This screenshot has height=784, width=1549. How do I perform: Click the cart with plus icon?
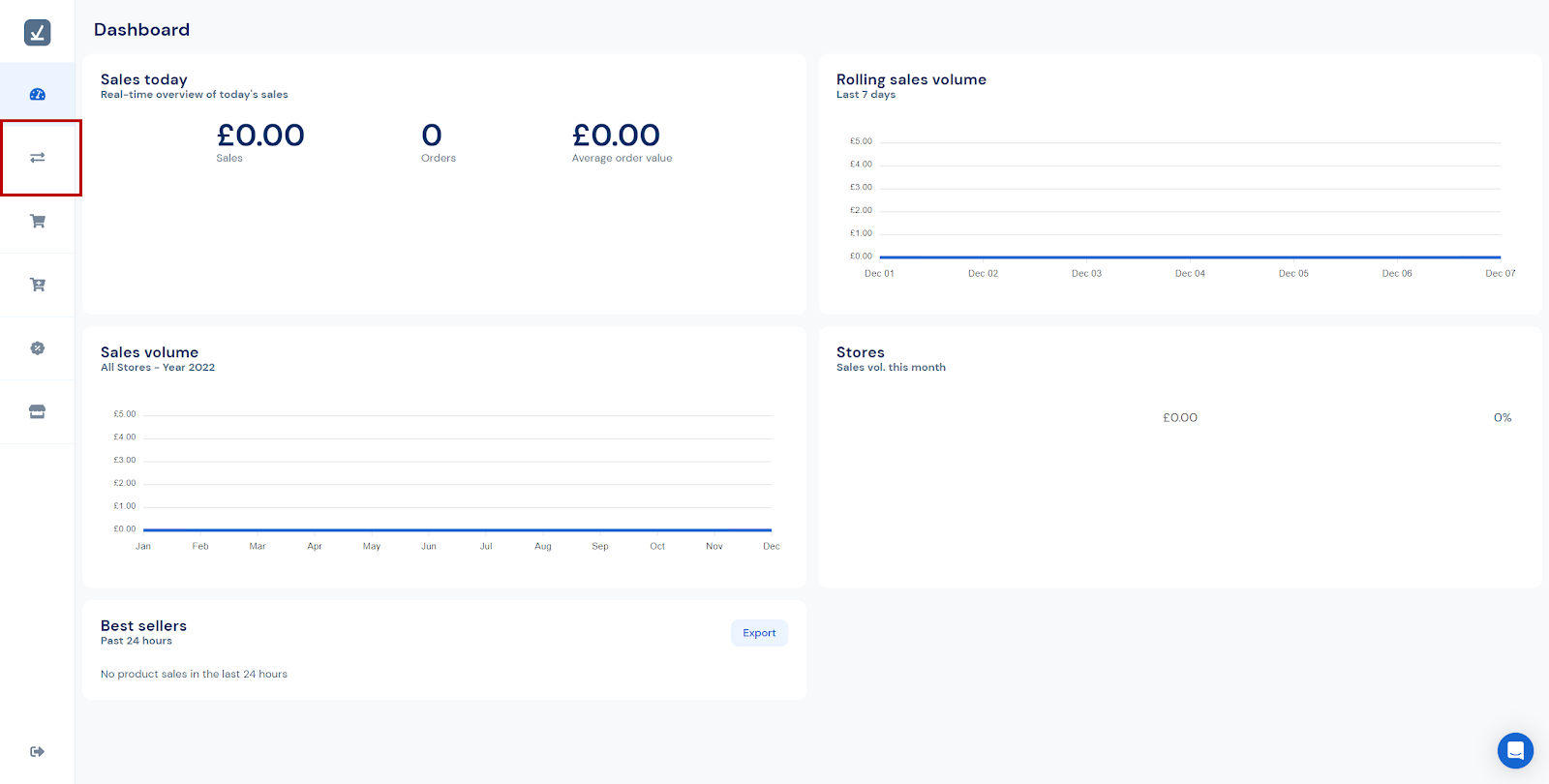(38, 285)
